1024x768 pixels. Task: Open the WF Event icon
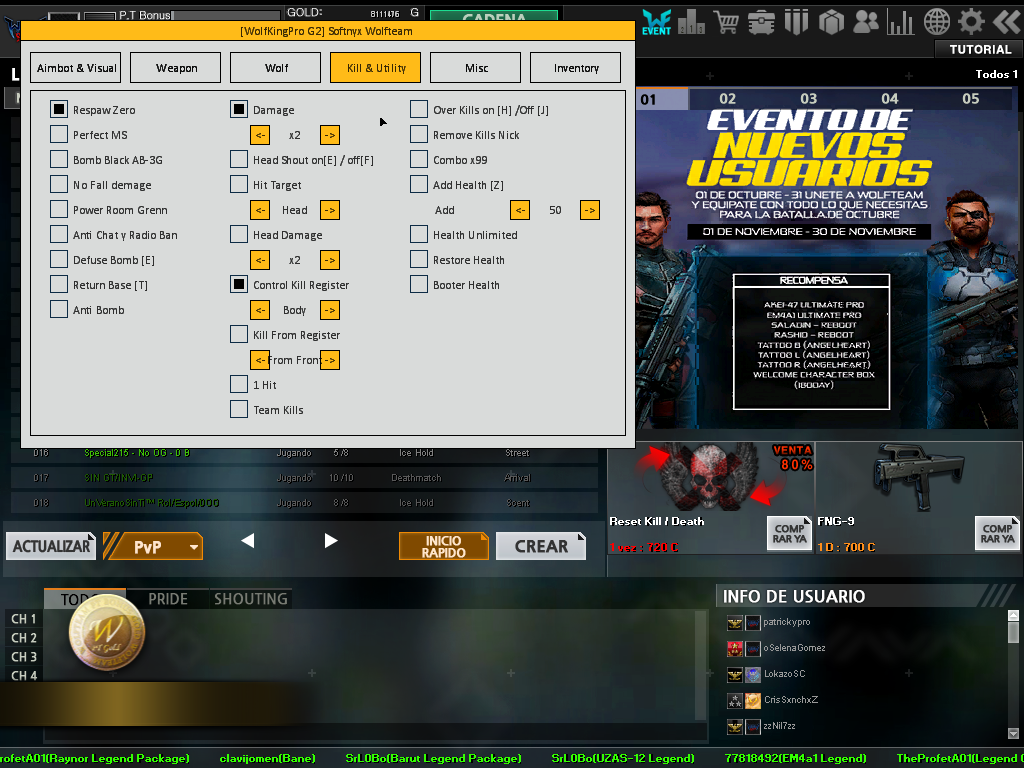click(x=656, y=21)
